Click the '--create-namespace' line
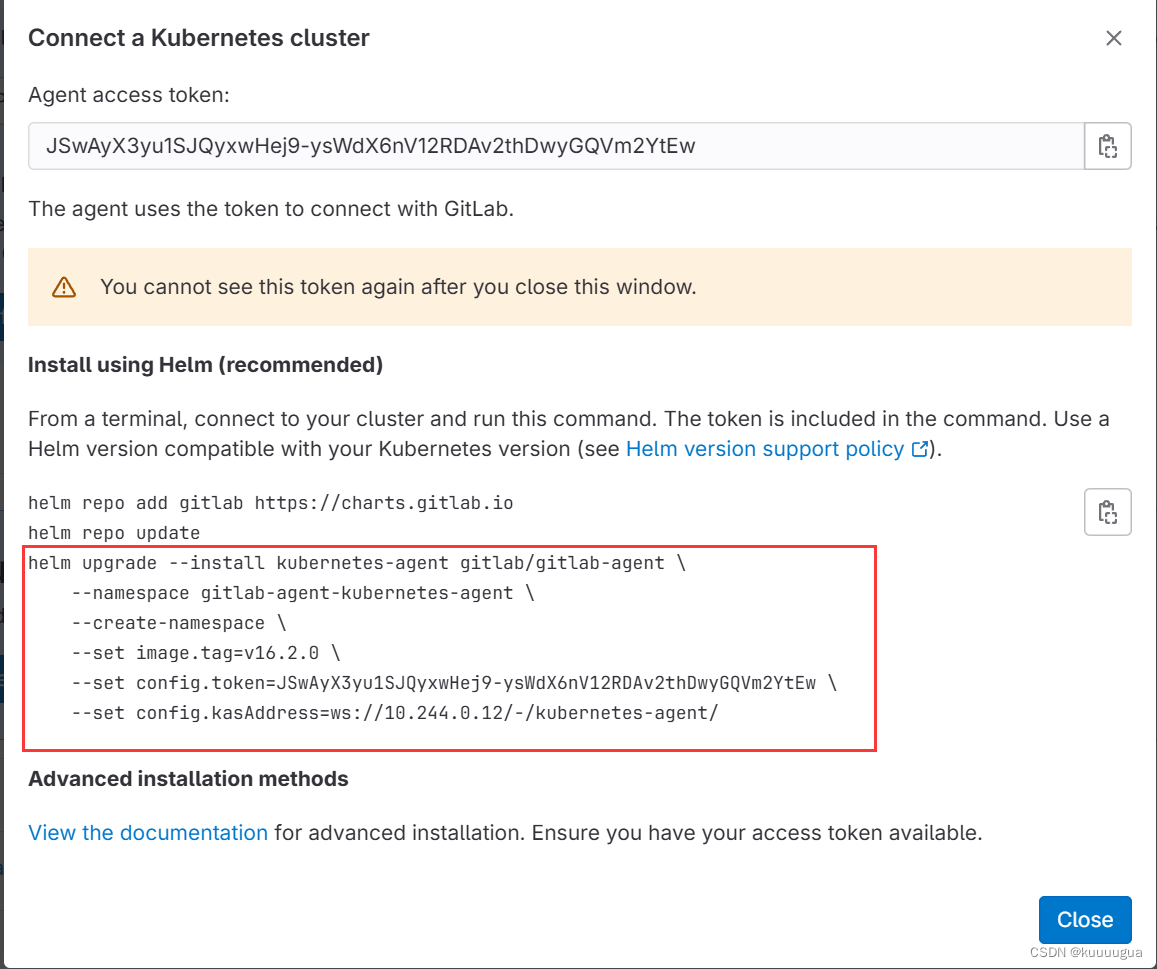Screen dimensions: 1157x969 (179, 623)
